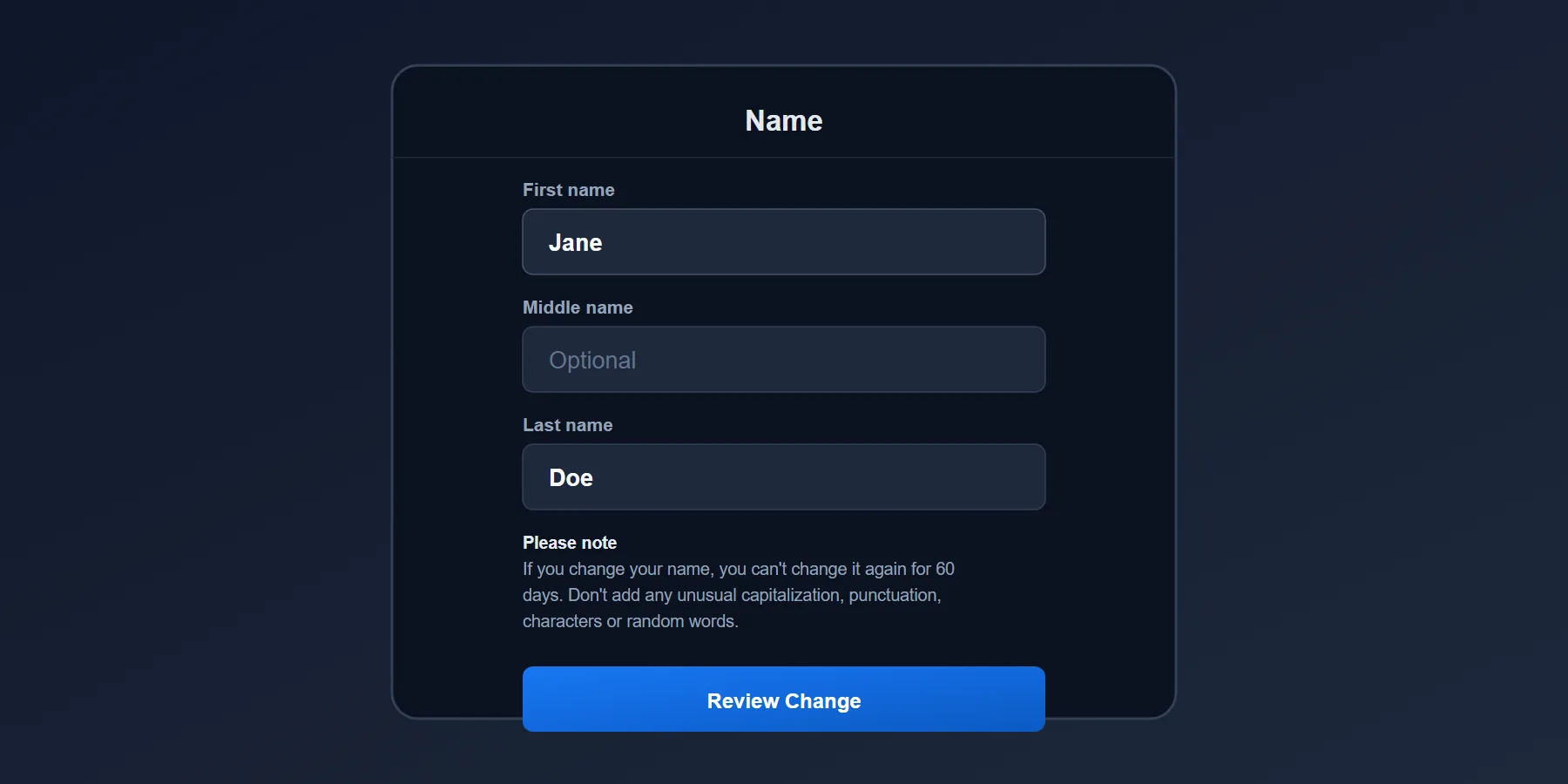
Task: Click the Middle name label
Action: 577,307
